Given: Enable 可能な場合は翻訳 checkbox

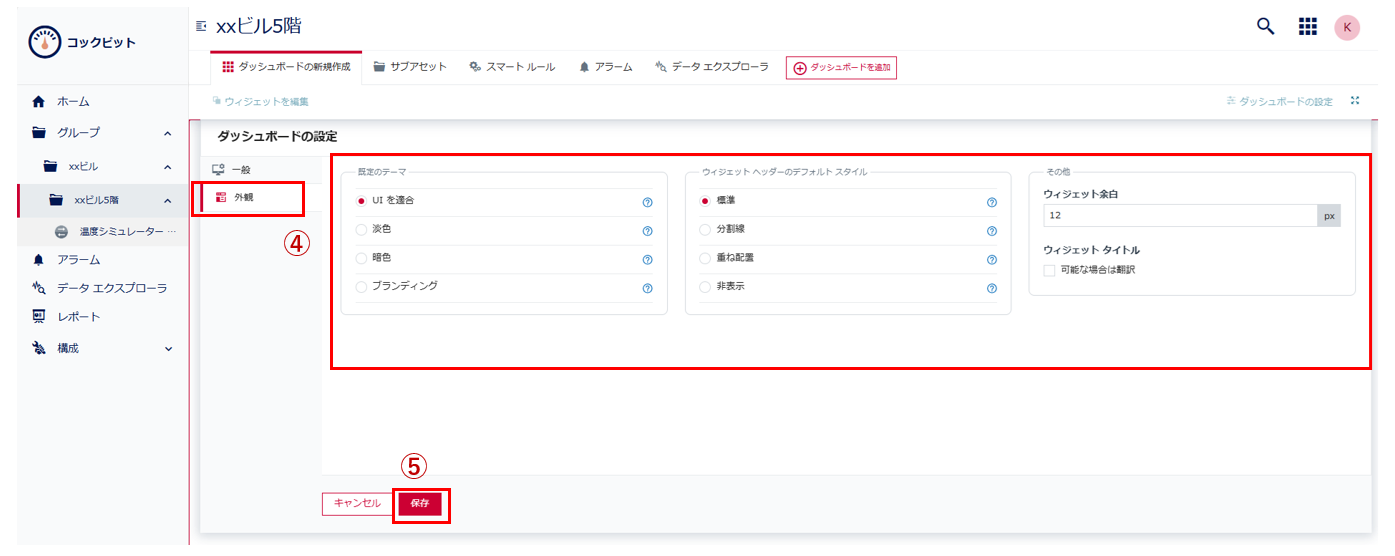Looking at the screenshot, I should click(1049, 270).
